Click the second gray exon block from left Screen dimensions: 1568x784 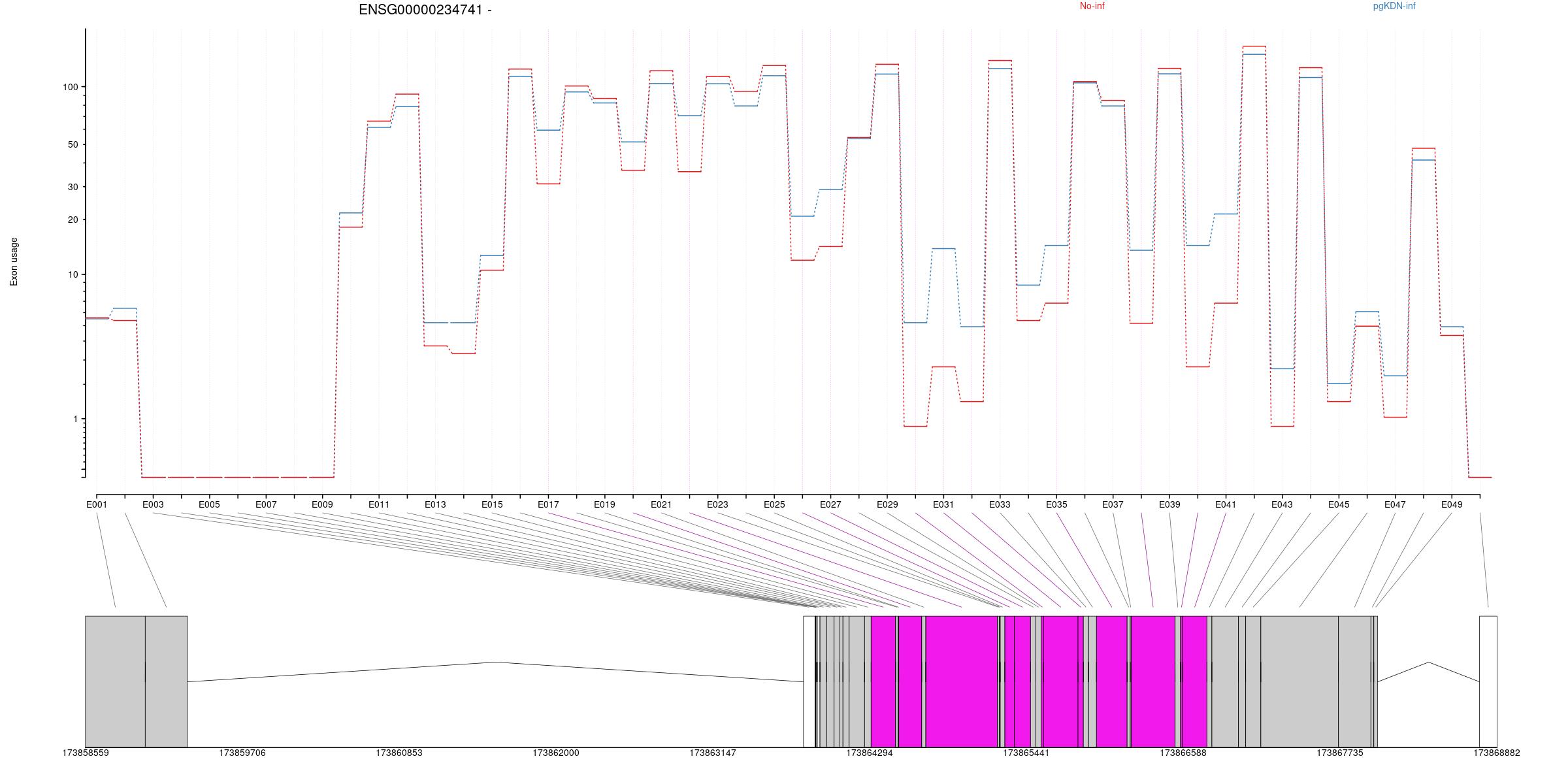(x=166, y=681)
